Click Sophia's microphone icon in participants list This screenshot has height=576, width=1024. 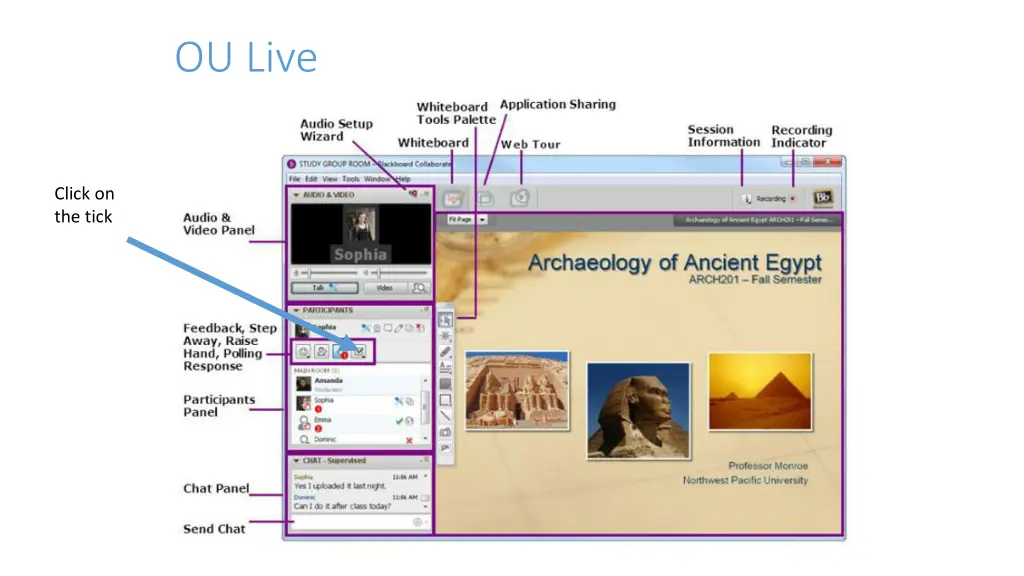click(x=398, y=401)
